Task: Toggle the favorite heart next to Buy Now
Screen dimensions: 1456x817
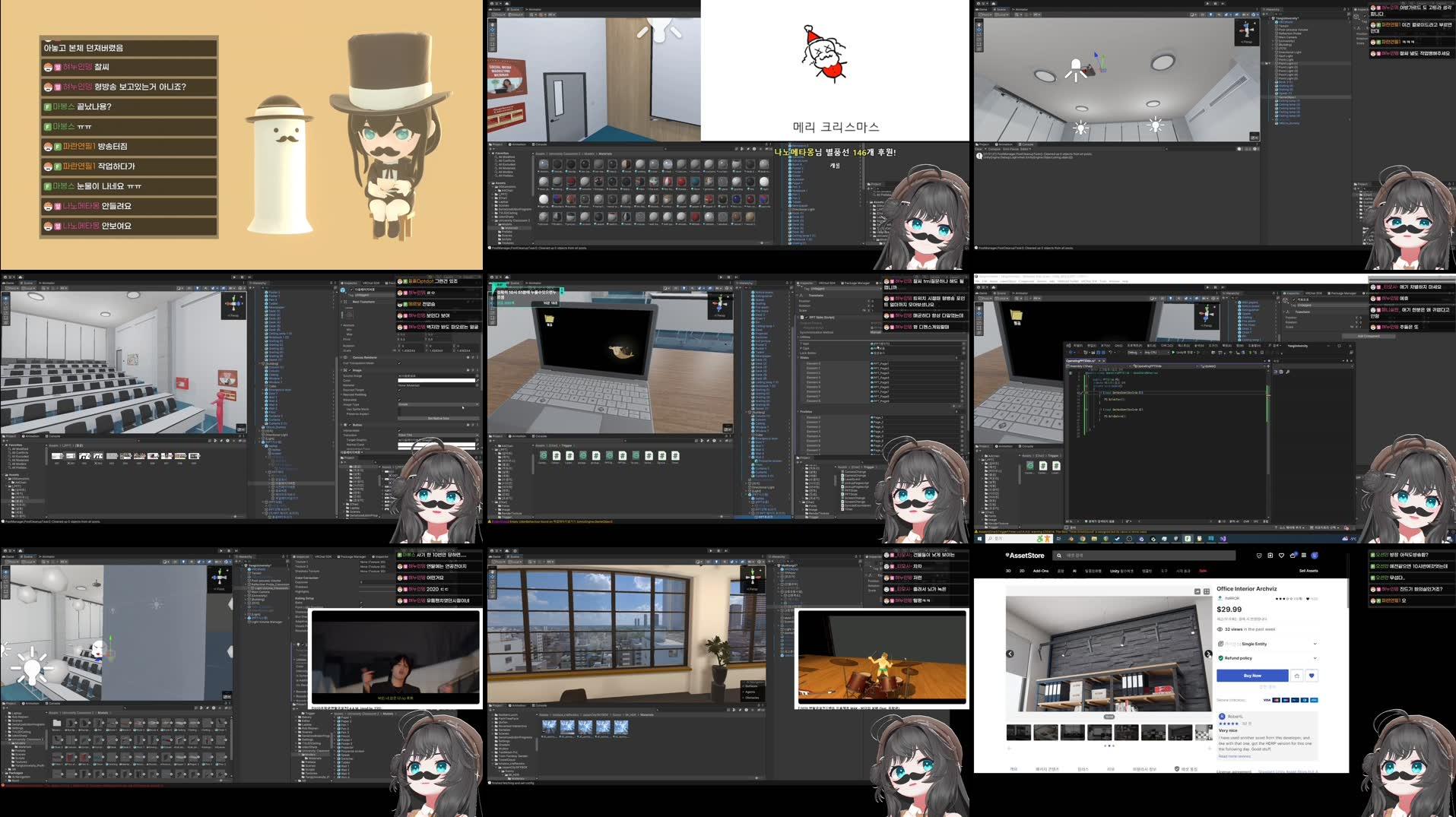Action: (x=1312, y=676)
